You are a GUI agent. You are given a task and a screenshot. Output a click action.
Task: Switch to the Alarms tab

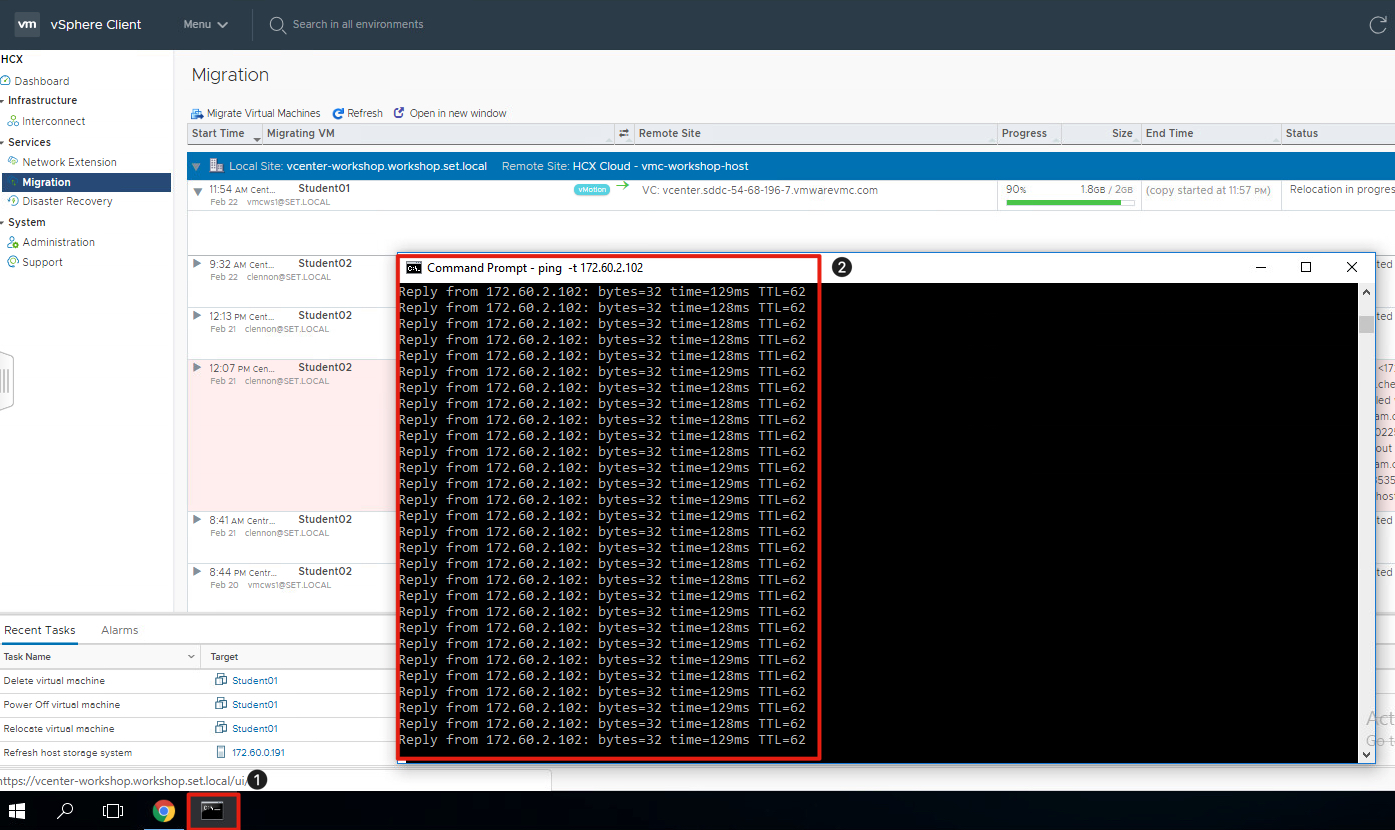tap(119, 630)
